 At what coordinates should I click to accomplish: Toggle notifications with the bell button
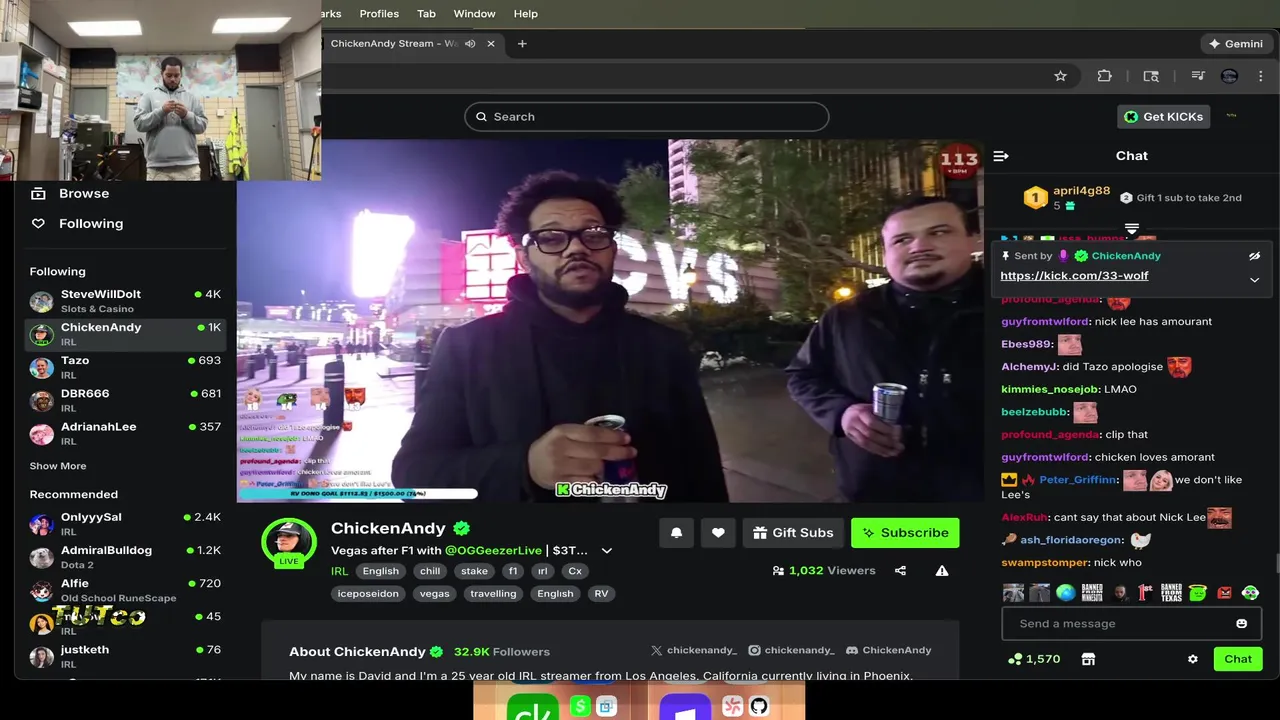pos(676,533)
